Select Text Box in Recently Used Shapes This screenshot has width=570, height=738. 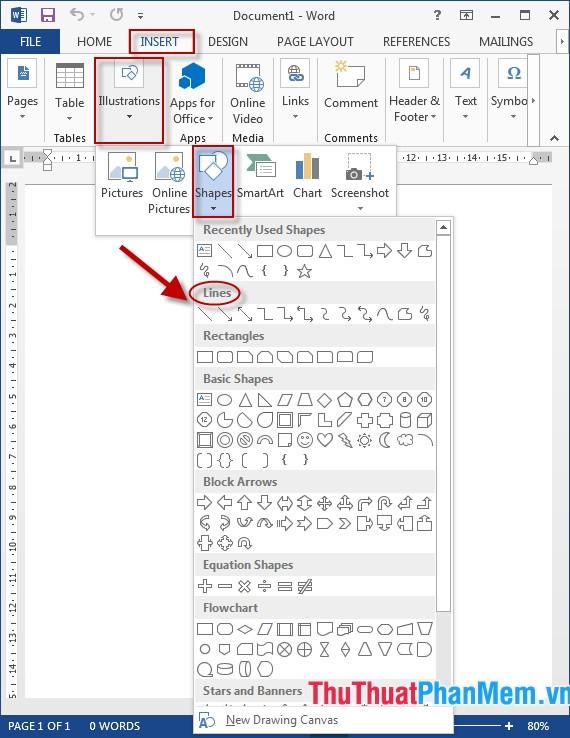pos(204,250)
